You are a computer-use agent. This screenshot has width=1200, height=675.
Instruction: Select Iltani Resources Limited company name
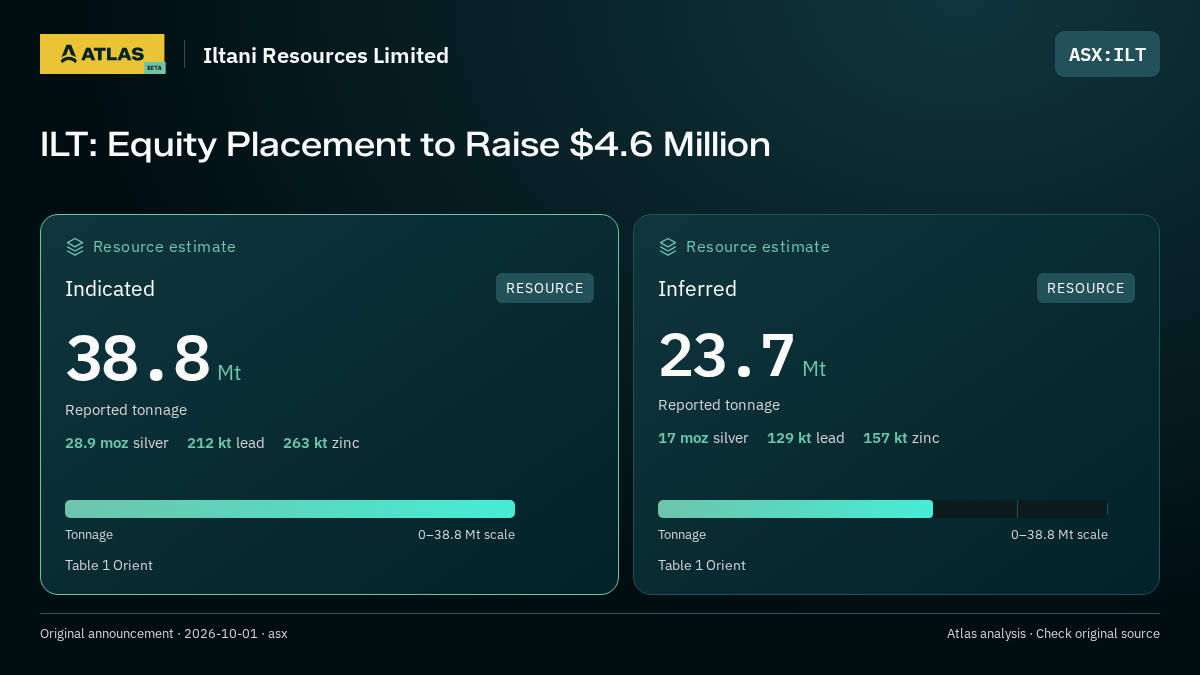click(x=326, y=56)
